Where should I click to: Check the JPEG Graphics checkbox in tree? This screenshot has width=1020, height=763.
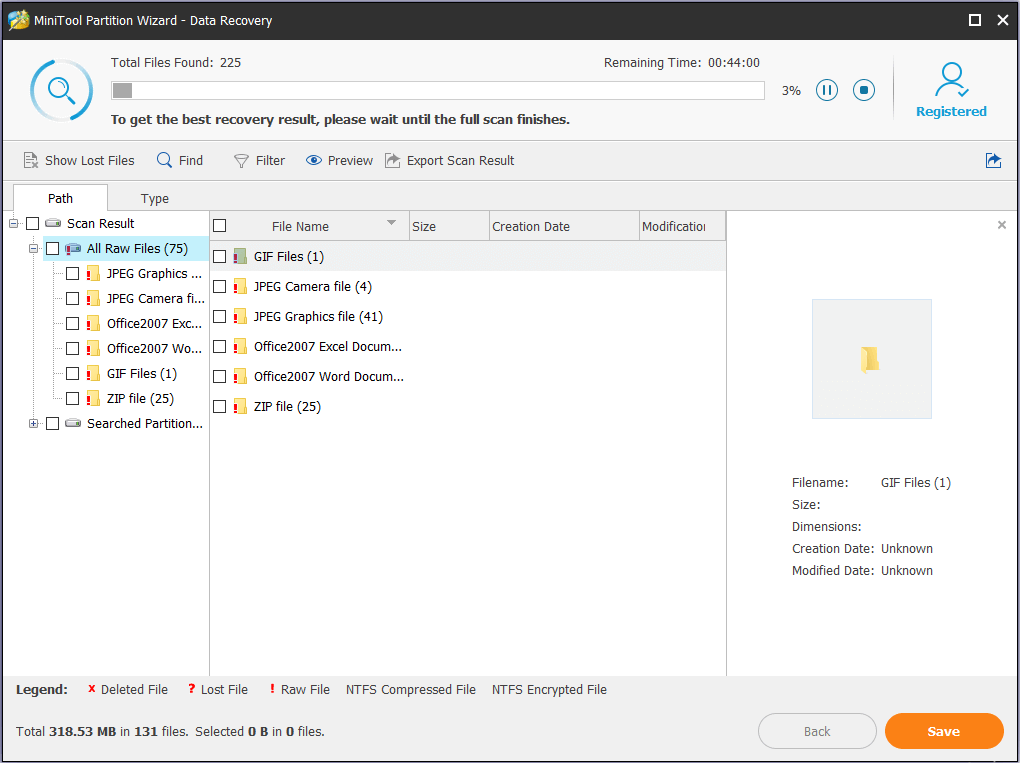(73, 274)
